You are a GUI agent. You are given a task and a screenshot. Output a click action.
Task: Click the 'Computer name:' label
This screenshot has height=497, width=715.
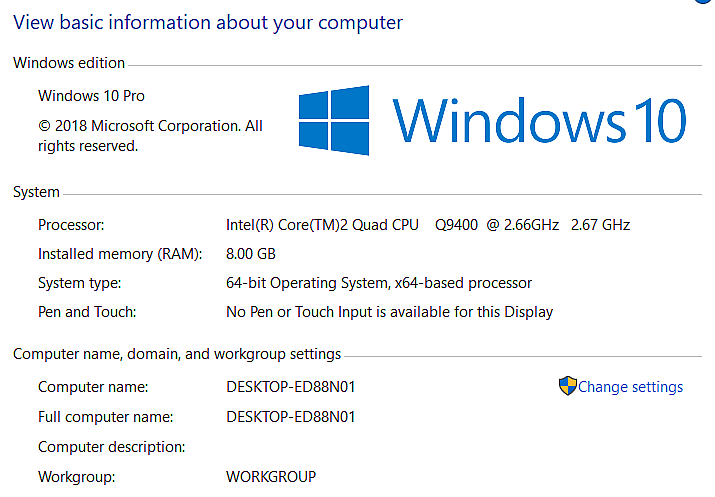click(x=93, y=387)
